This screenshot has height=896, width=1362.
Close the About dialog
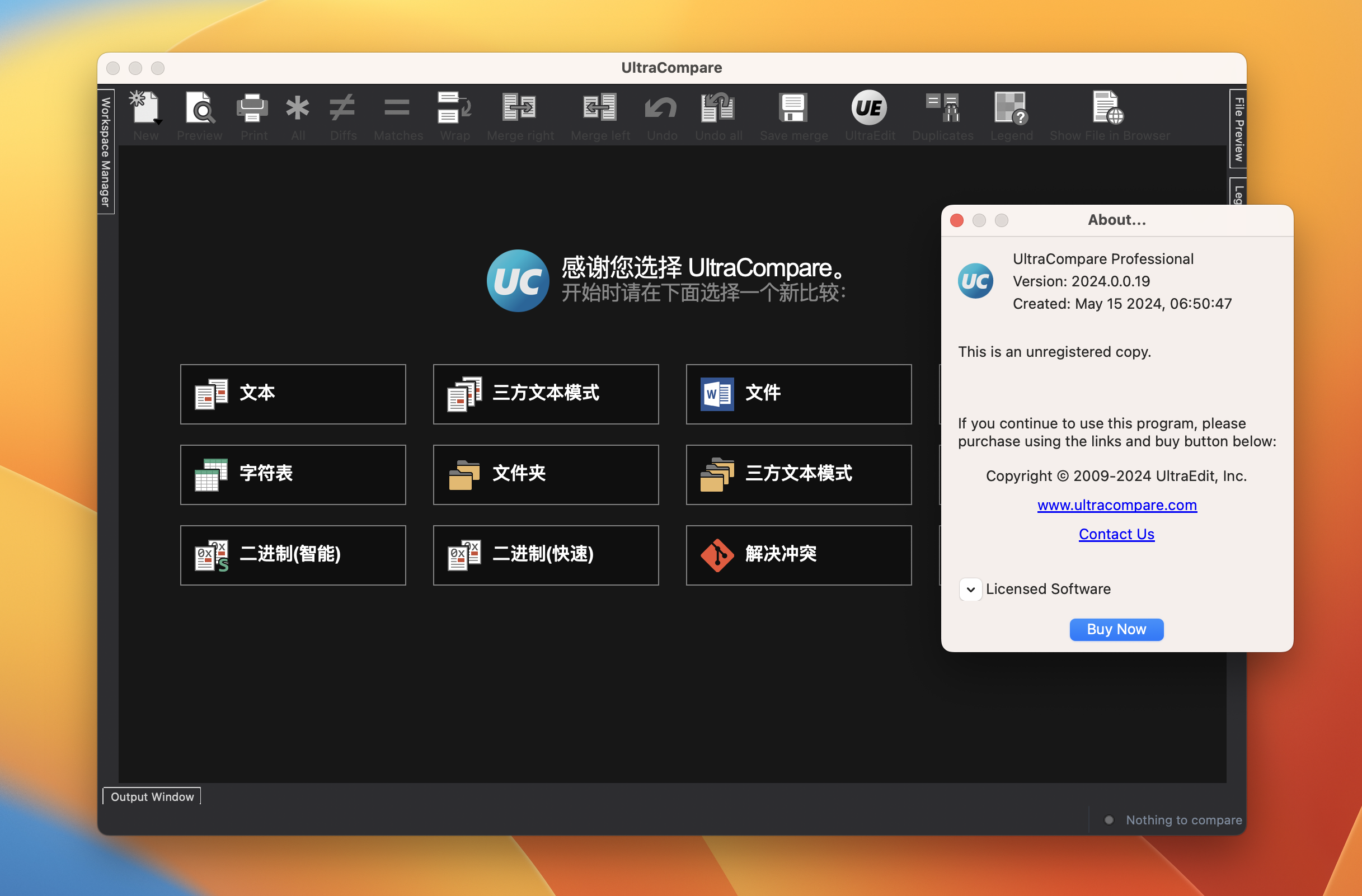[957, 220]
